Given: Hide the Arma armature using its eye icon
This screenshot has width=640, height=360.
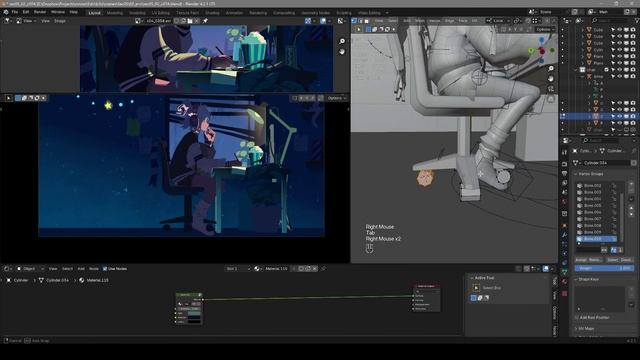Looking at the screenshot, I should coord(620,76).
